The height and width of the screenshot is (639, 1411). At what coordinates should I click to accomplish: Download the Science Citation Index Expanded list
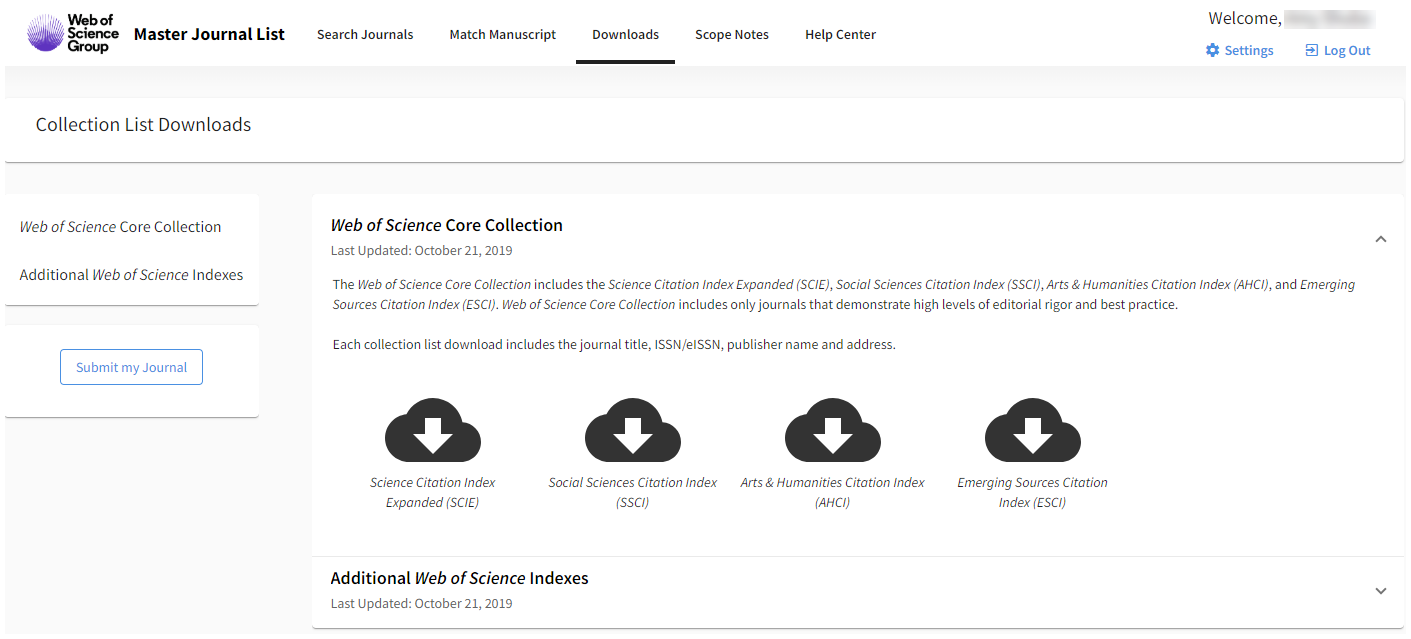[432, 431]
